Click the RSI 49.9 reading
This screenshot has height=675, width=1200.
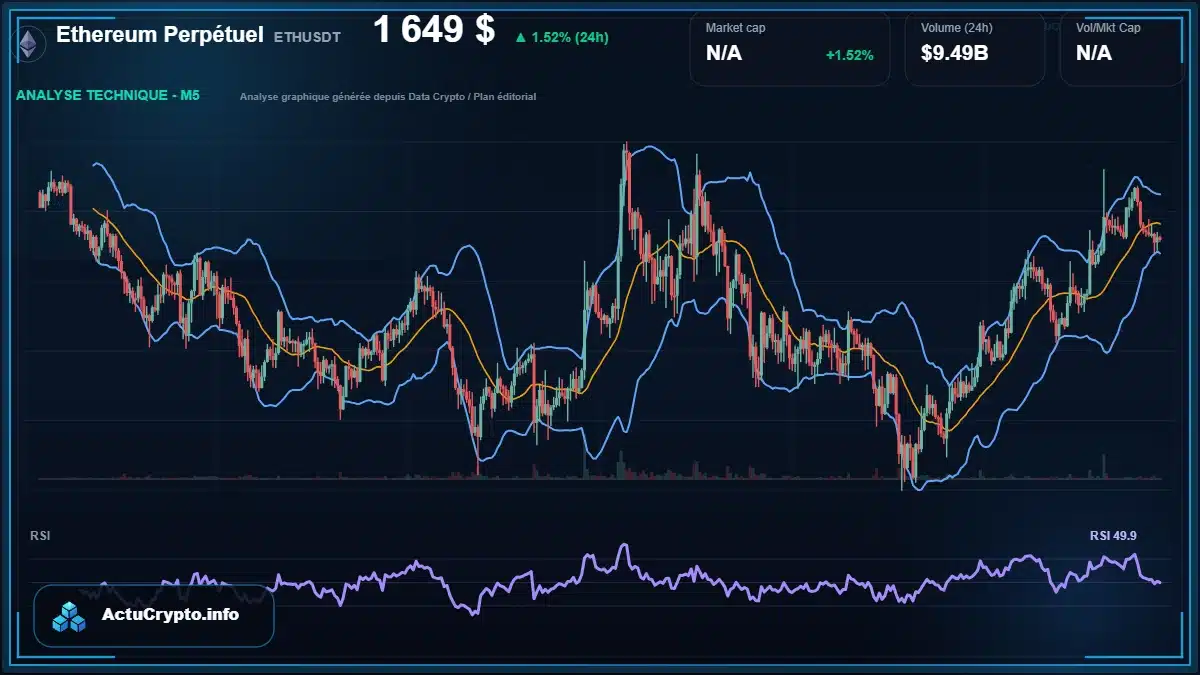coord(1113,536)
